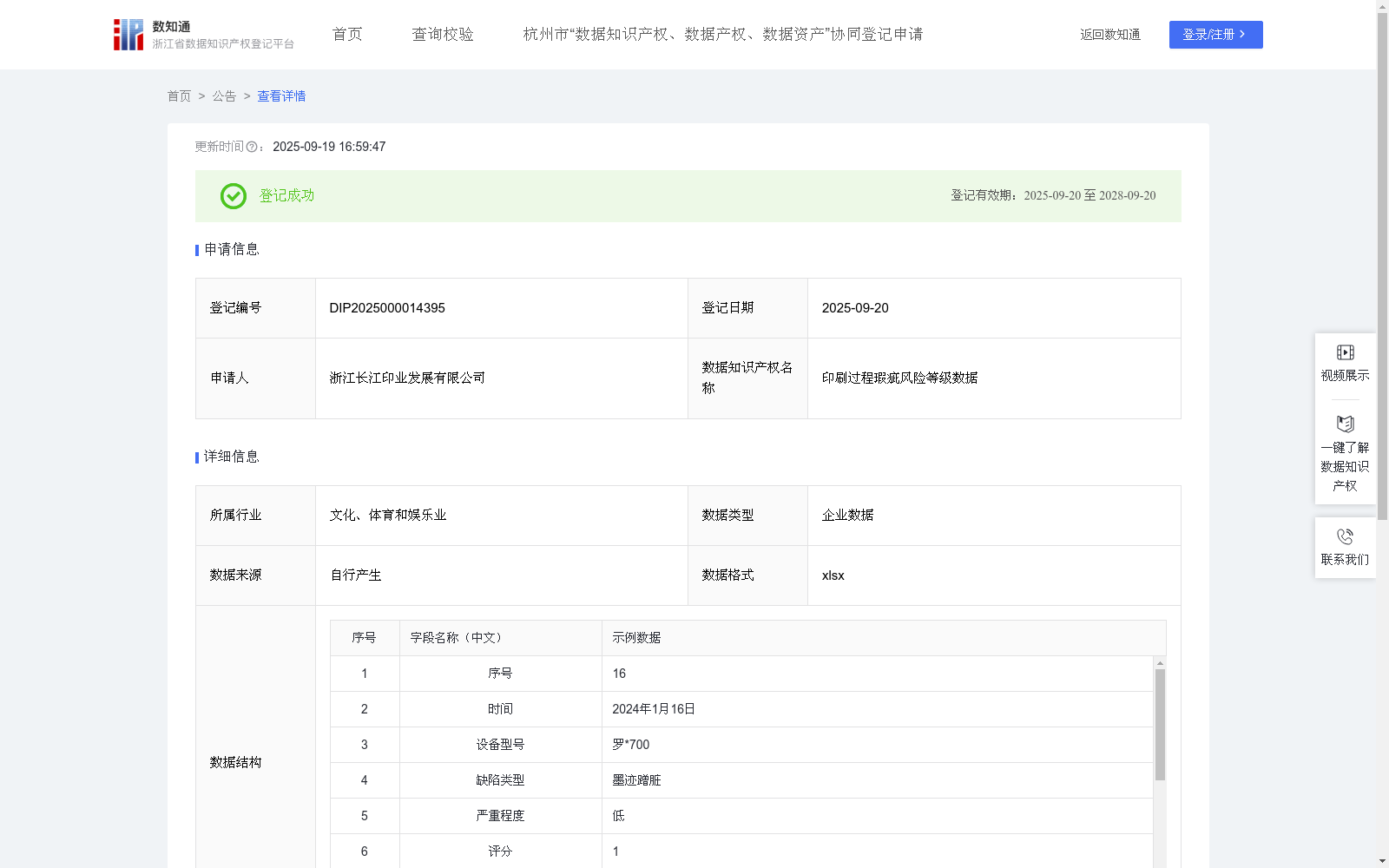Click the page scrollbar down arrow

coord(1382,861)
